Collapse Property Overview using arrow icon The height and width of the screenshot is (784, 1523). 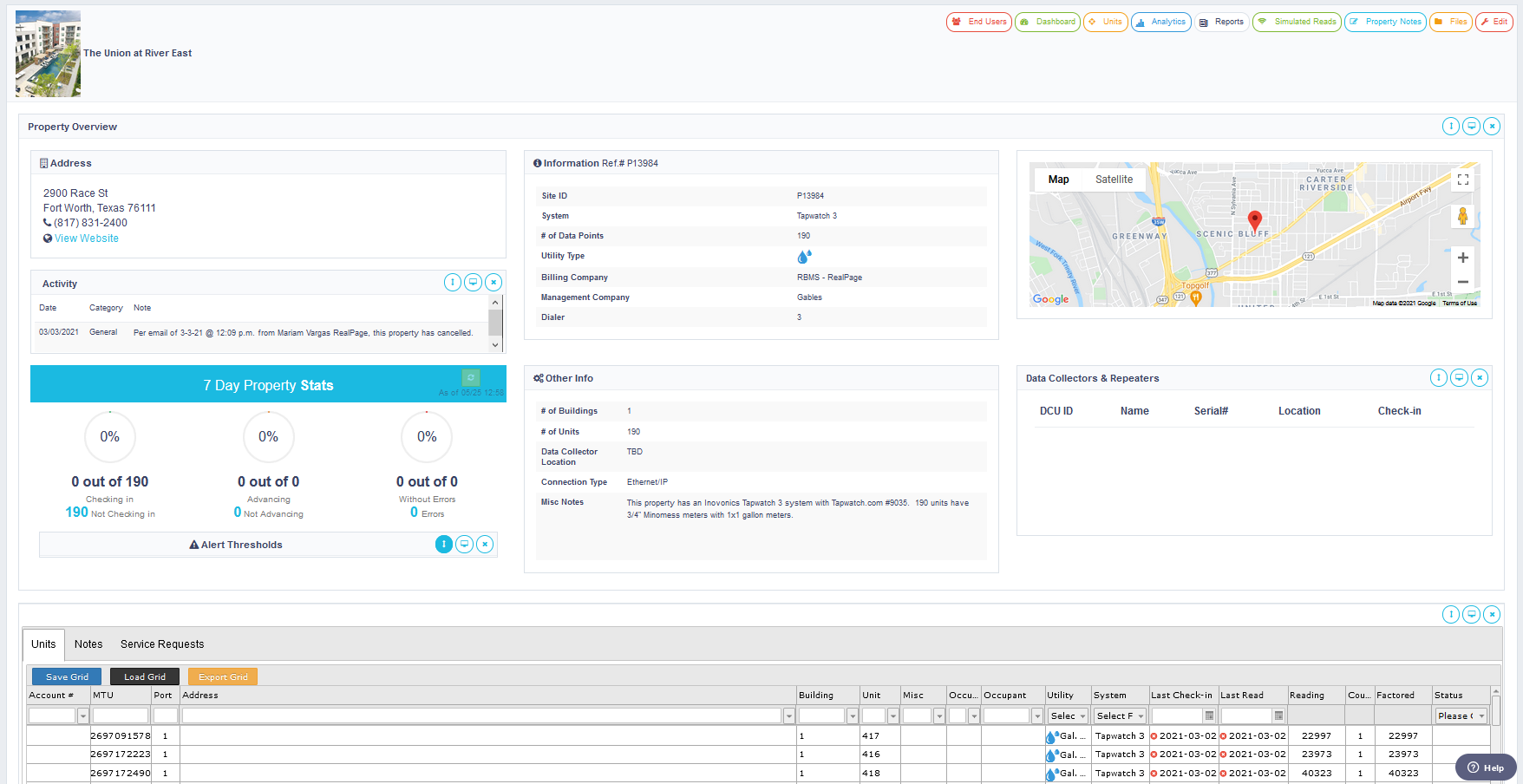click(1451, 127)
